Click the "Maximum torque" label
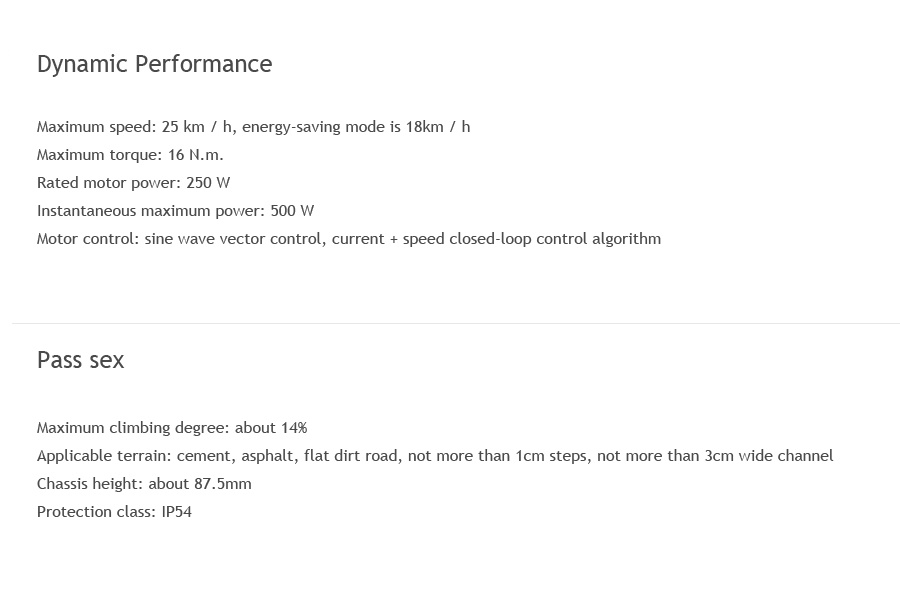The image size is (900, 597). [x=99, y=155]
